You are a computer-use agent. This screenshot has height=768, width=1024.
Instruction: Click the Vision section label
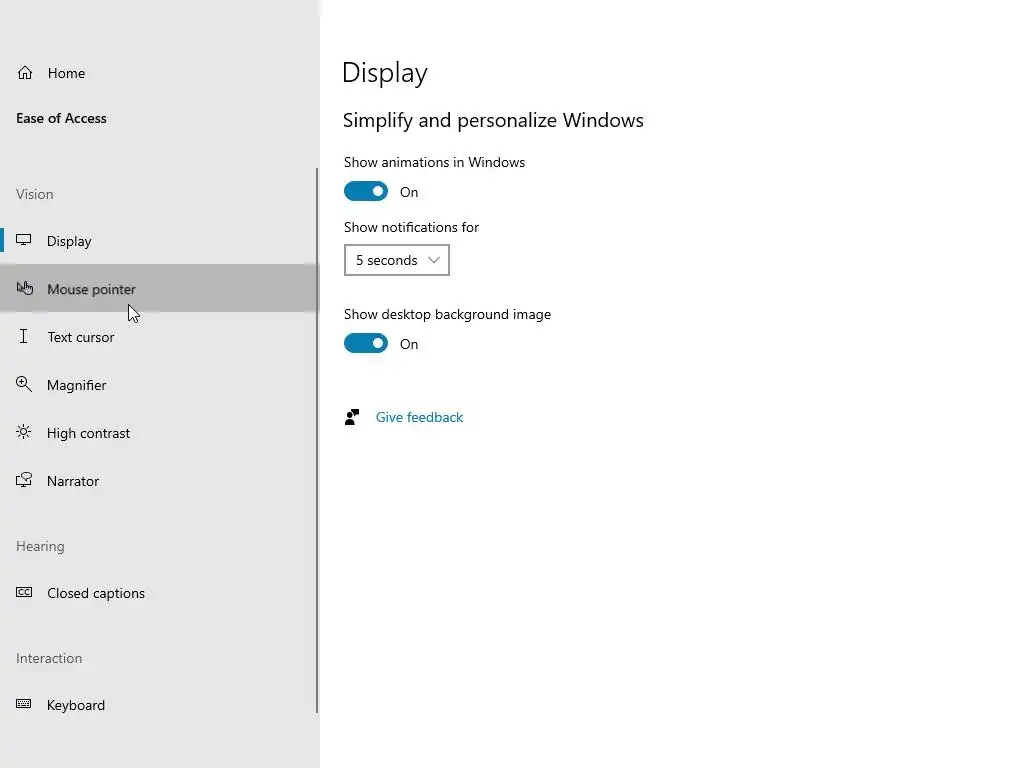[x=35, y=194]
